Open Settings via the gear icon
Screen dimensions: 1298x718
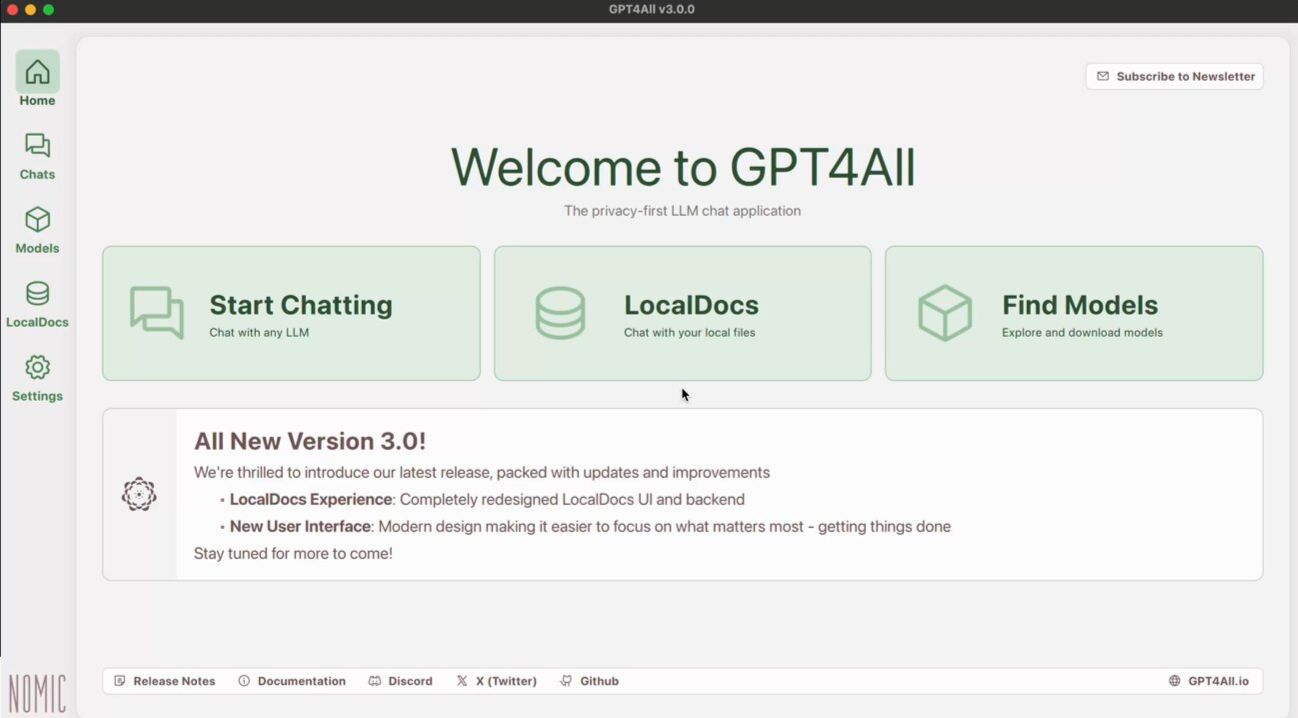pos(37,368)
